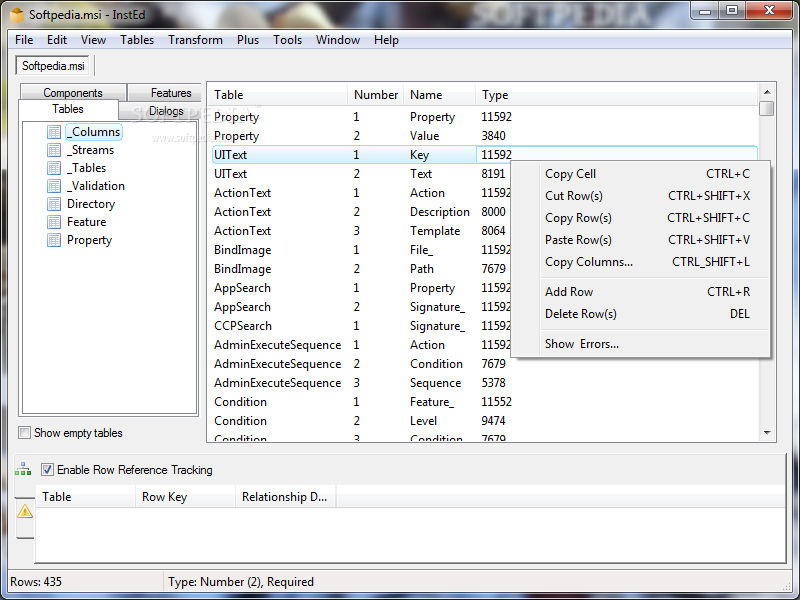Select the Directory tree item
Viewport: 800px width, 600px height.
point(91,204)
